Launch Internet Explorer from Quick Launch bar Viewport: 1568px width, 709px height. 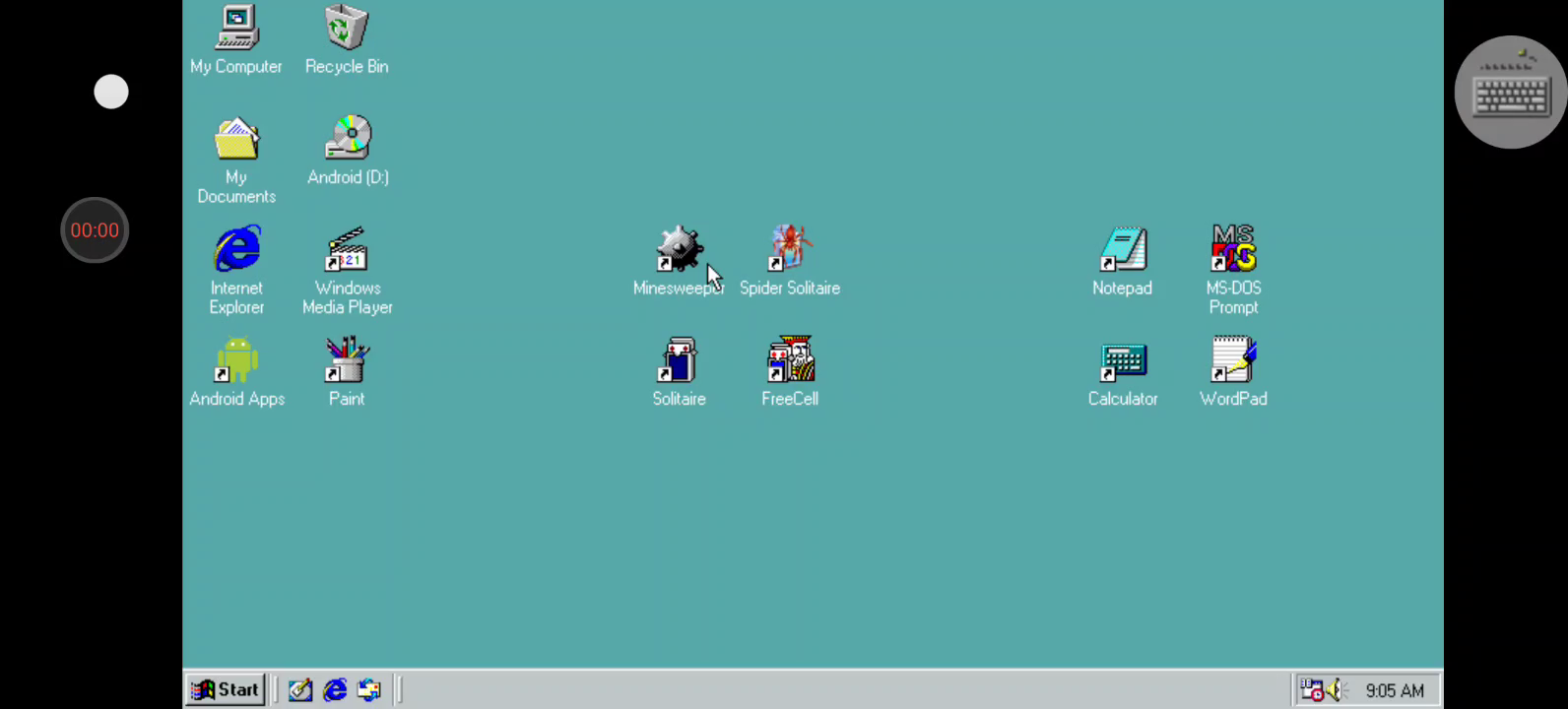(335, 690)
